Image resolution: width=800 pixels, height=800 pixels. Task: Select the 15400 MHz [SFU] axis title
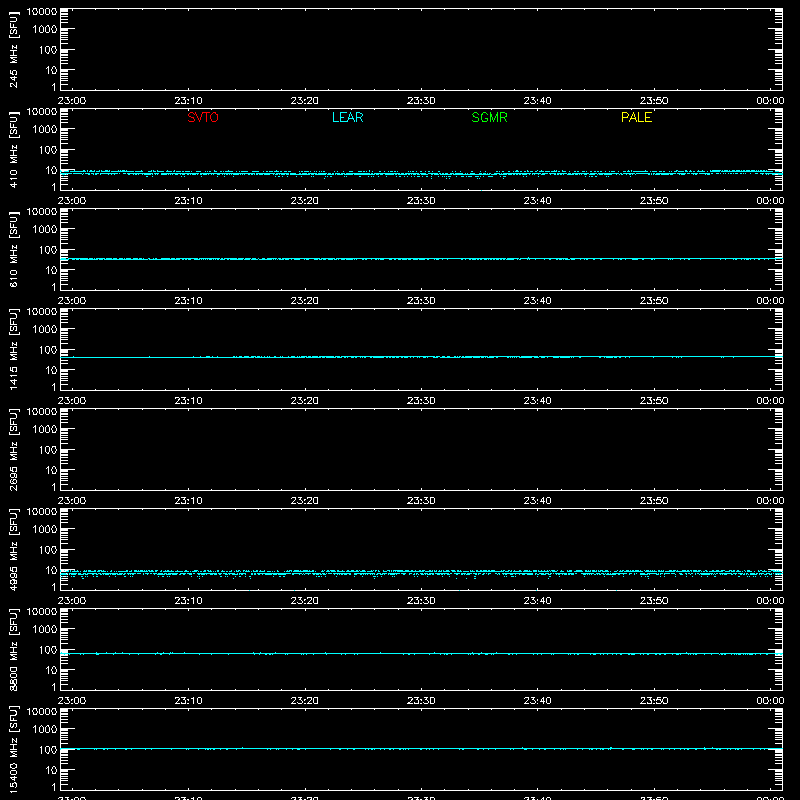click(x=13, y=749)
